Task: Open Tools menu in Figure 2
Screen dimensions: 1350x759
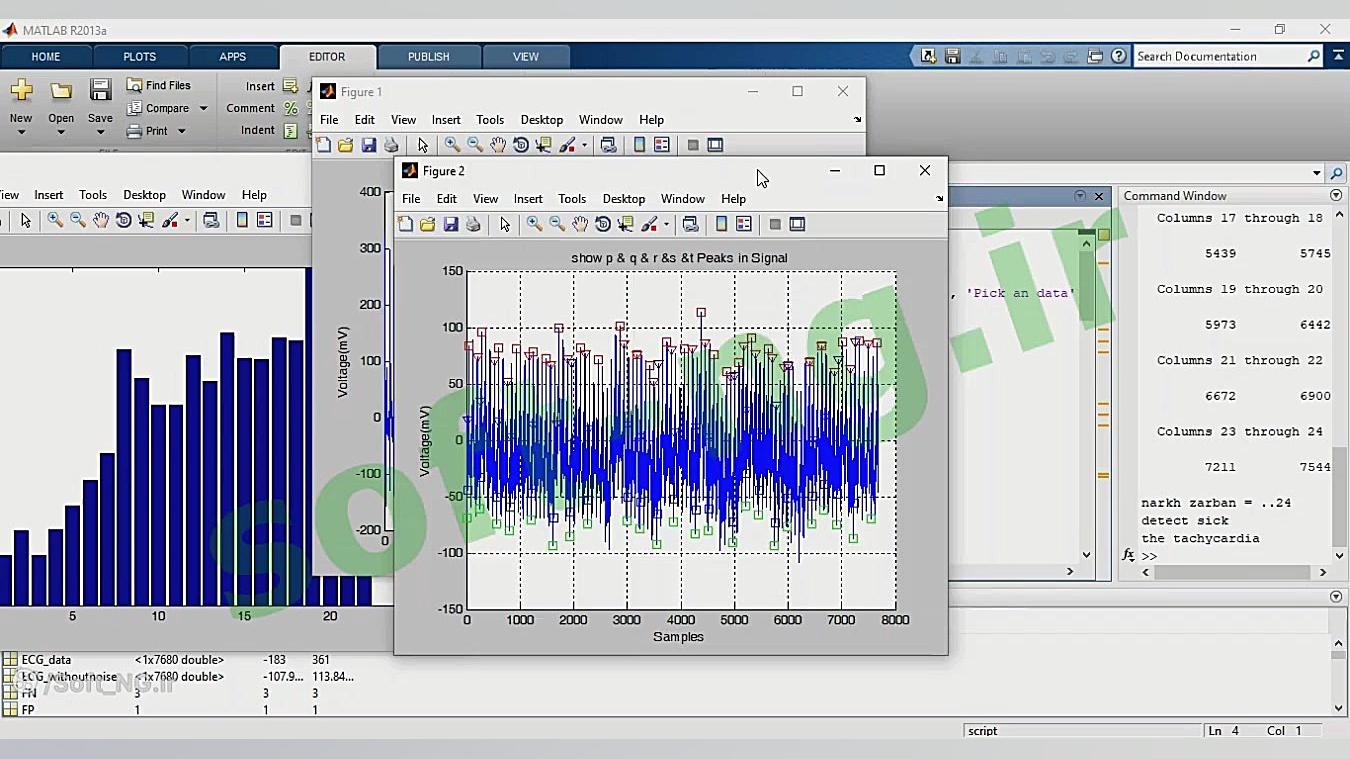Action: [x=572, y=199]
